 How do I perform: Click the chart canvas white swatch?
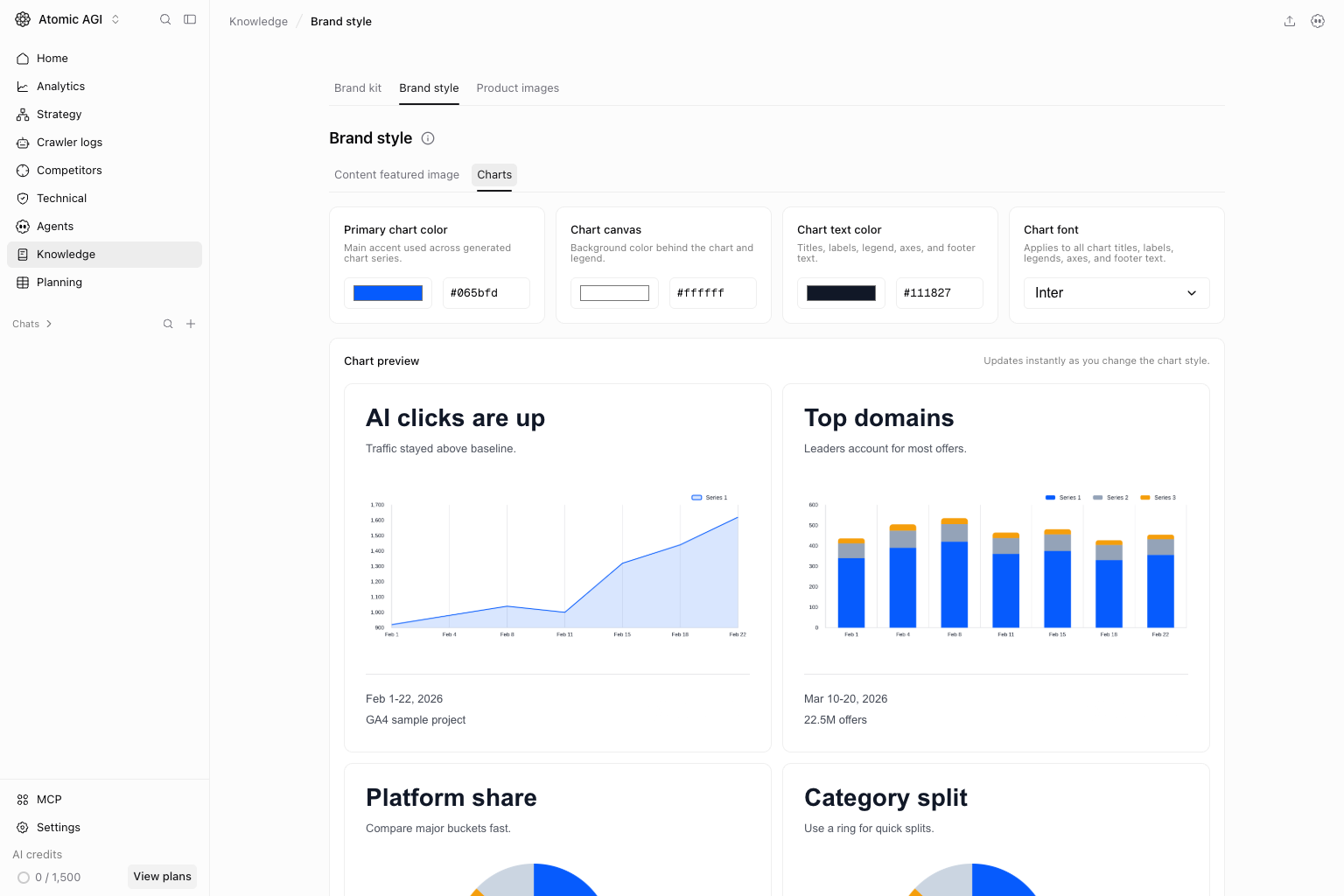(x=614, y=293)
